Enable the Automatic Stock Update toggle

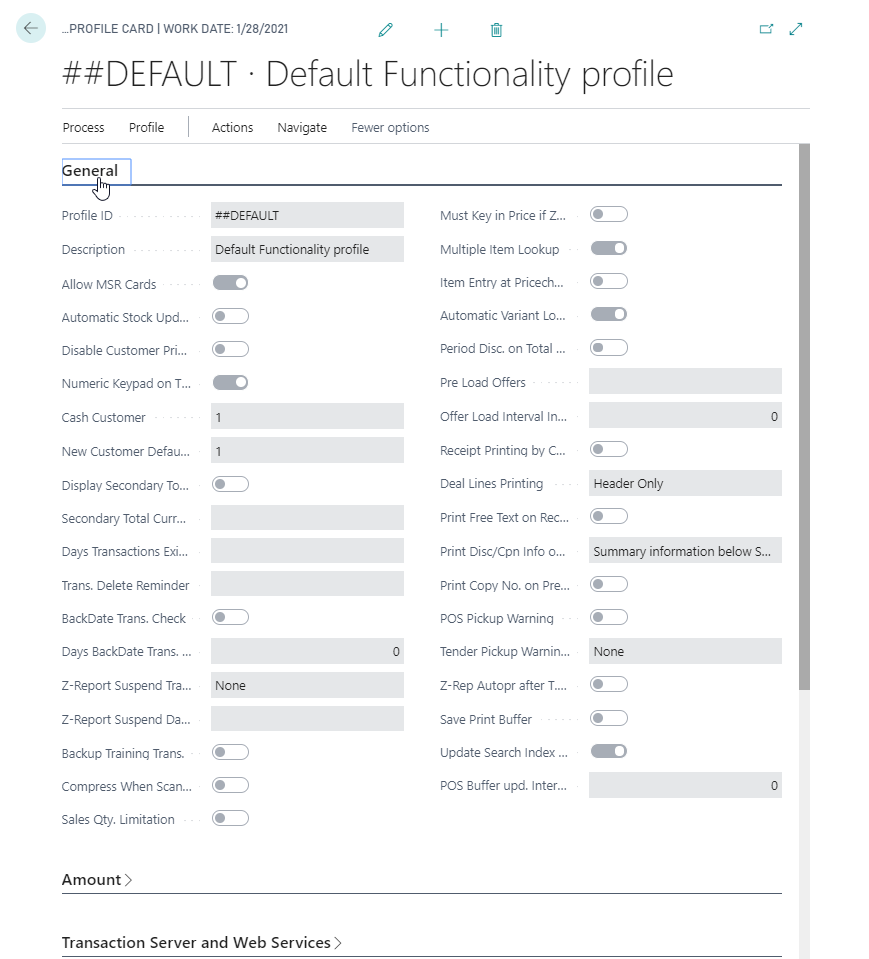click(x=230, y=317)
